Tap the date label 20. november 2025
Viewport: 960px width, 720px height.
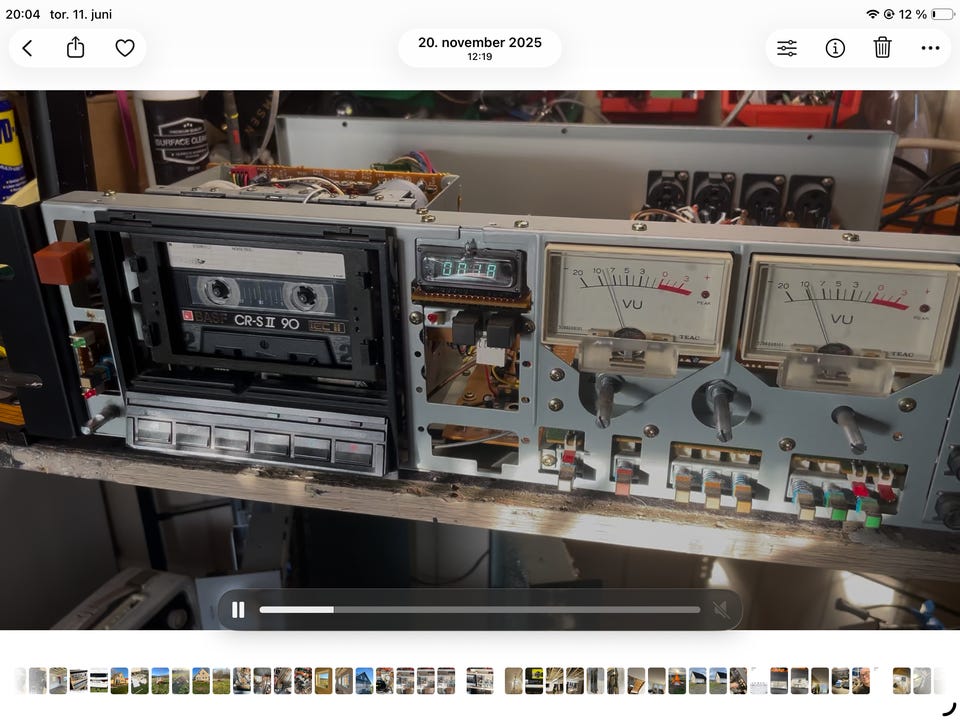tap(480, 42)
